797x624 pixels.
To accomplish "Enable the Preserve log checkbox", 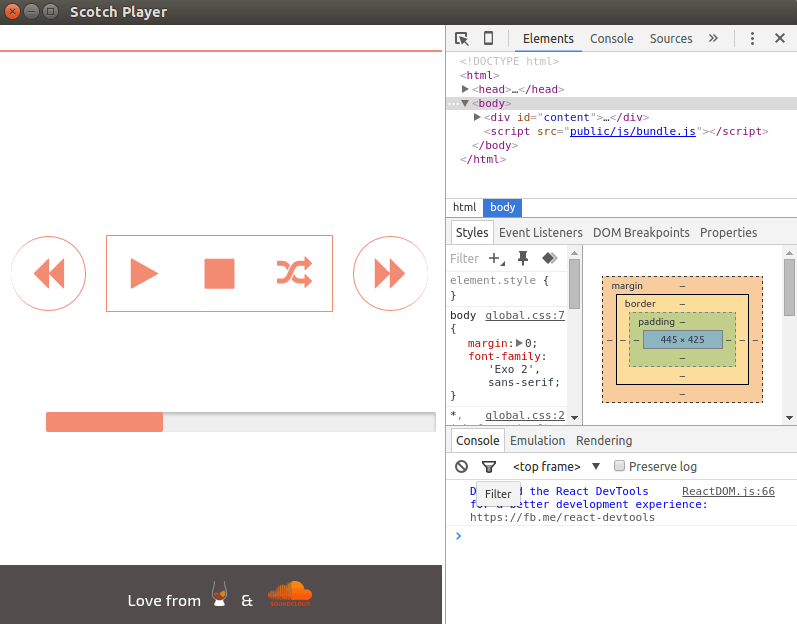I will point(619,466).
